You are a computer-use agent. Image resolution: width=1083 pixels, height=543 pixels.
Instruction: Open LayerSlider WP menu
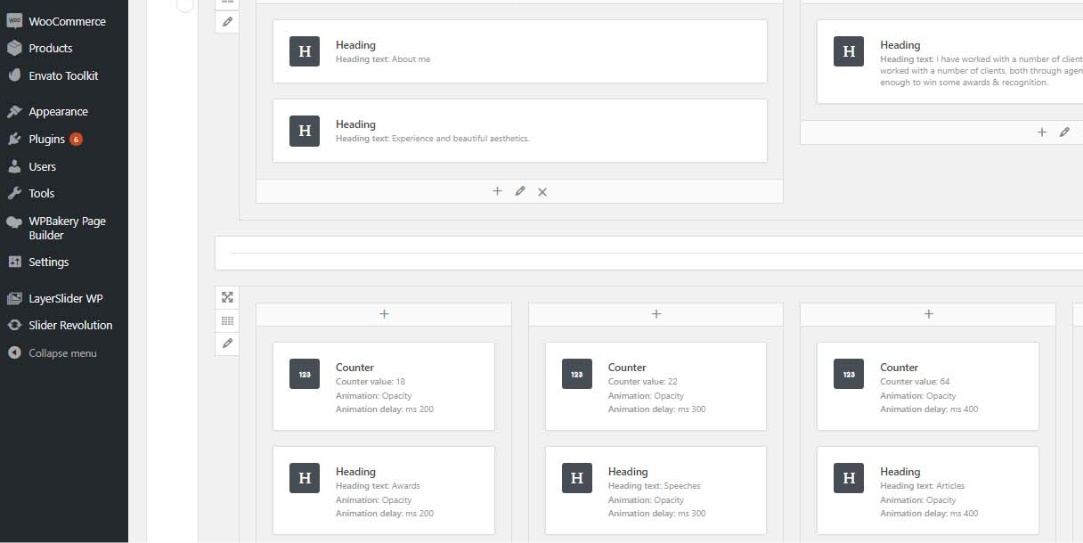pyautogui.click(x=64, y=298)
